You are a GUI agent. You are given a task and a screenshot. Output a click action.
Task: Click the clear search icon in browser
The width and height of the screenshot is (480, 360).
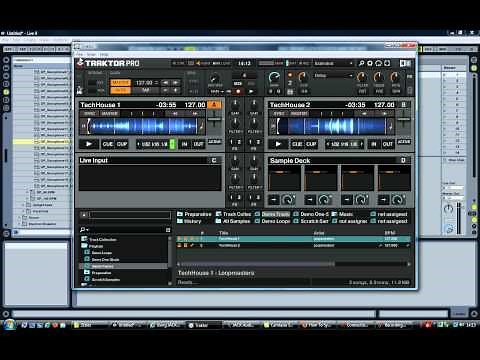pyautogui.click(x=168, y=230)
